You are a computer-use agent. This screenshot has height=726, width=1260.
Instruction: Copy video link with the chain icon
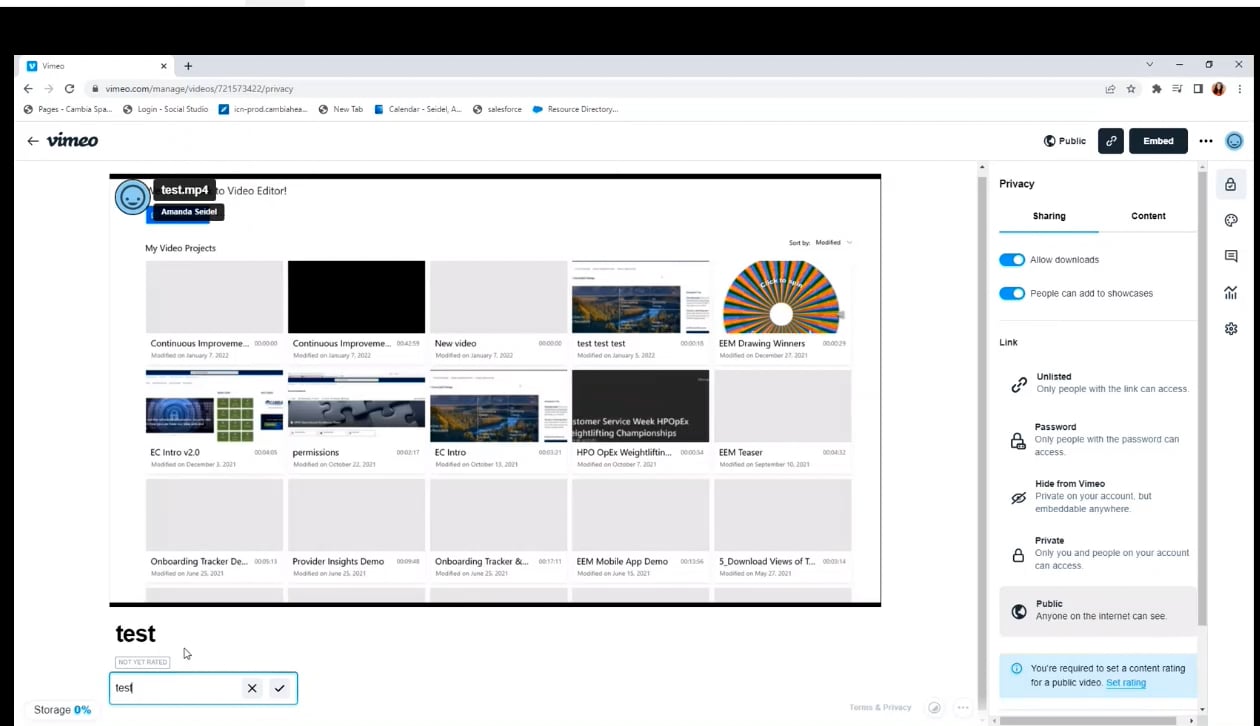tap(1111, 141)
